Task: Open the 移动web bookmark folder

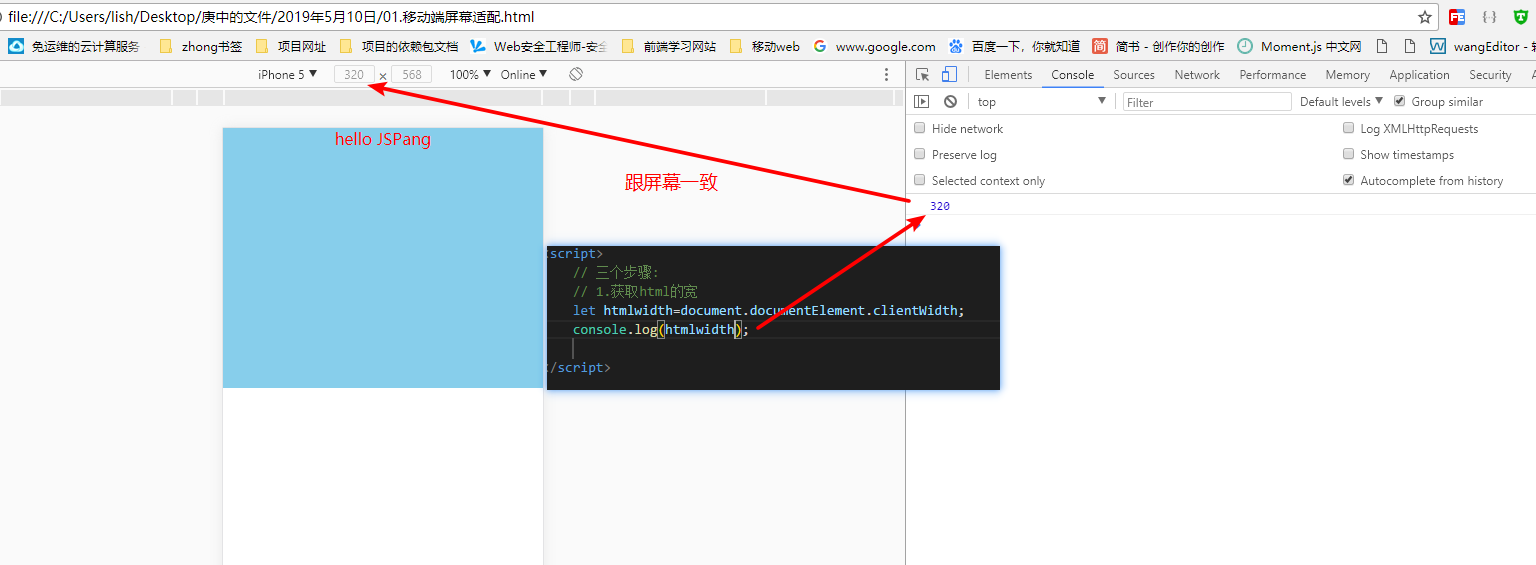Action: pyautogui.click(x=765, y=46)
